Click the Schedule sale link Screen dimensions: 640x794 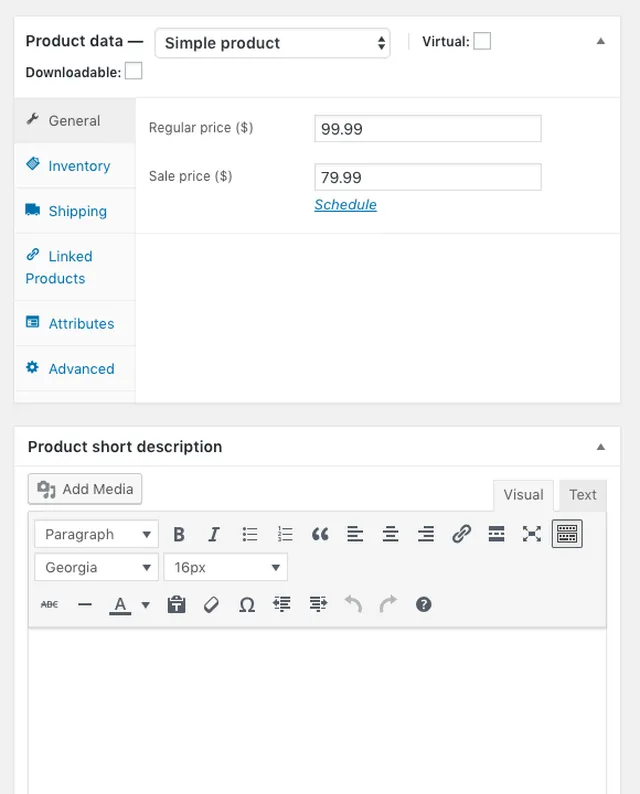pyautogui.click(x=345, y=205)
